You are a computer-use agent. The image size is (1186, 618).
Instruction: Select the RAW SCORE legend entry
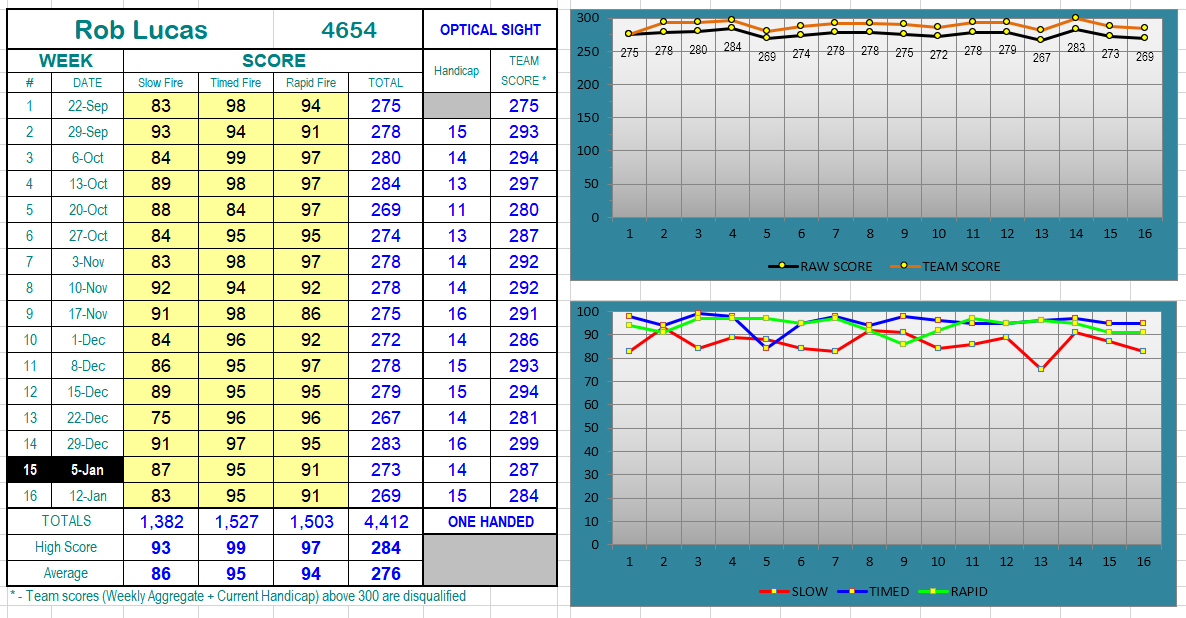820,266
